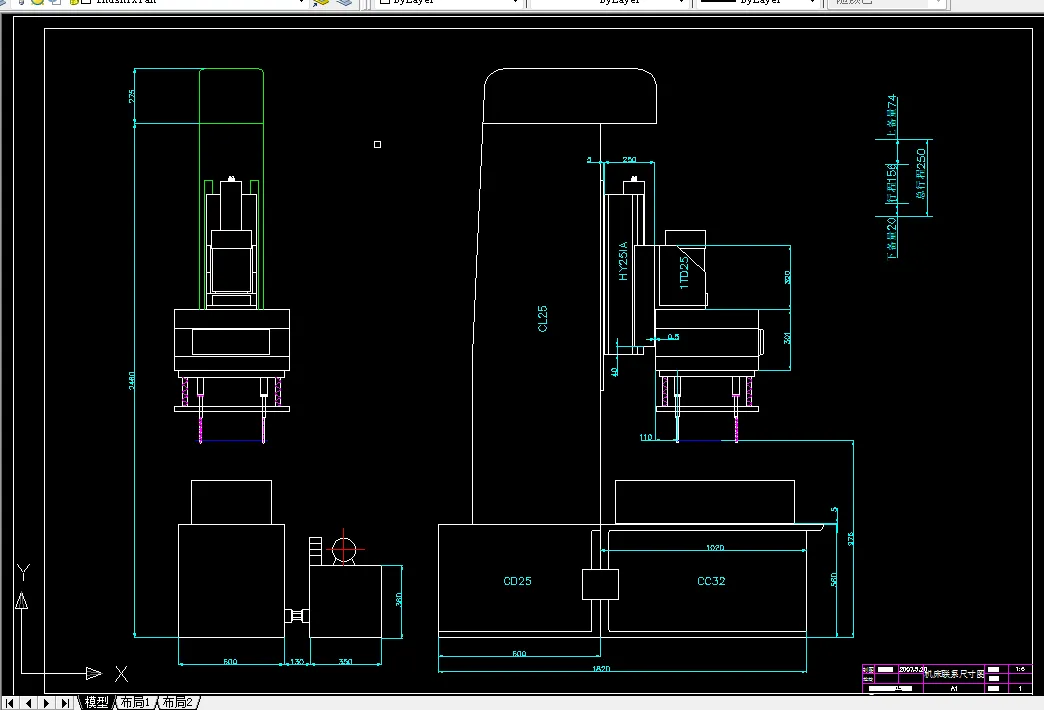Pick the 250 dimension above the spindle head
1044x710 pixels.
click(629, 159)
